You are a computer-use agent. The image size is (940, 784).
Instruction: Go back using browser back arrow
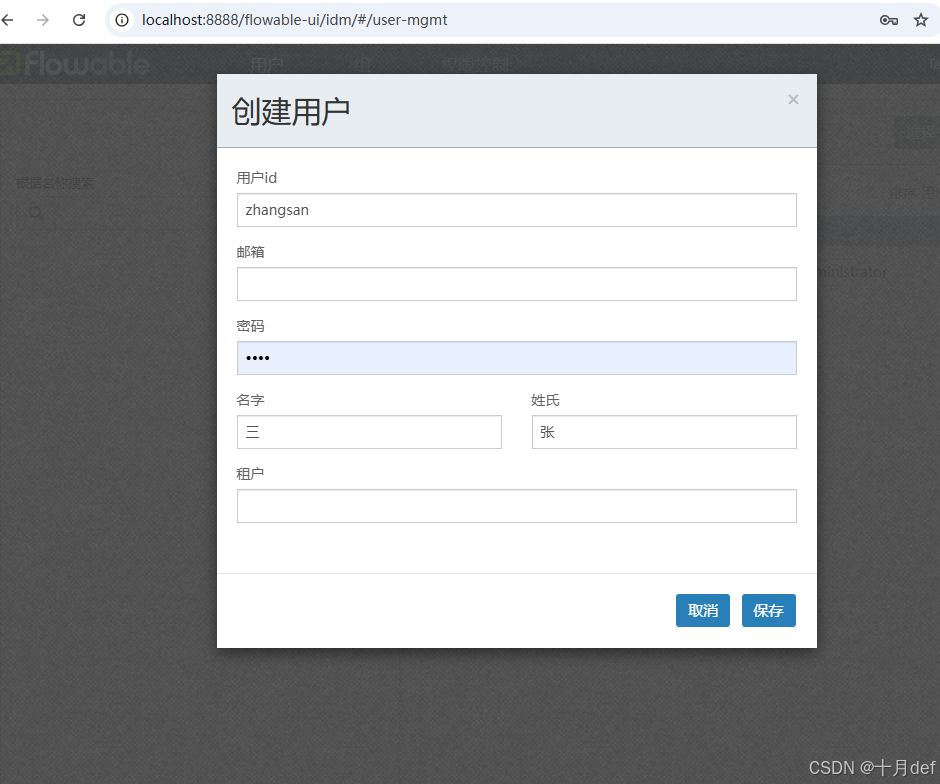tap(7, 20)
